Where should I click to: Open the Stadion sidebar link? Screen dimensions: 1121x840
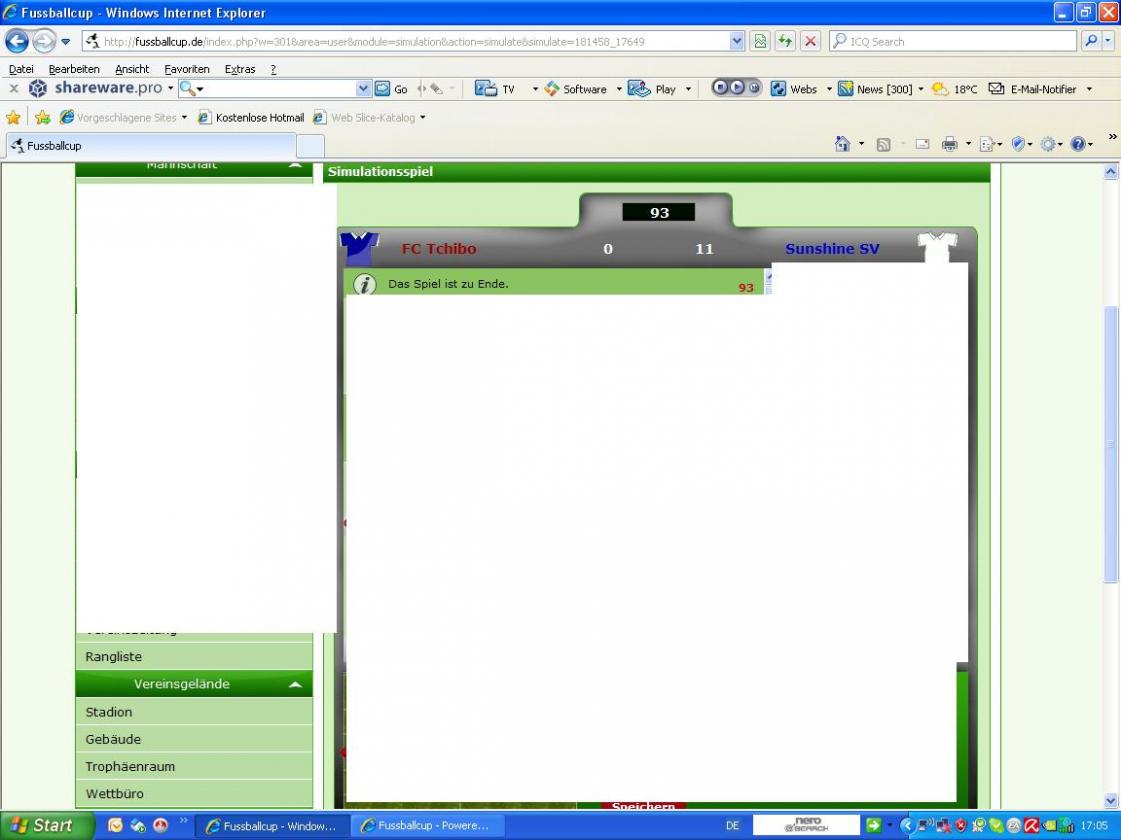coord(109,712)
